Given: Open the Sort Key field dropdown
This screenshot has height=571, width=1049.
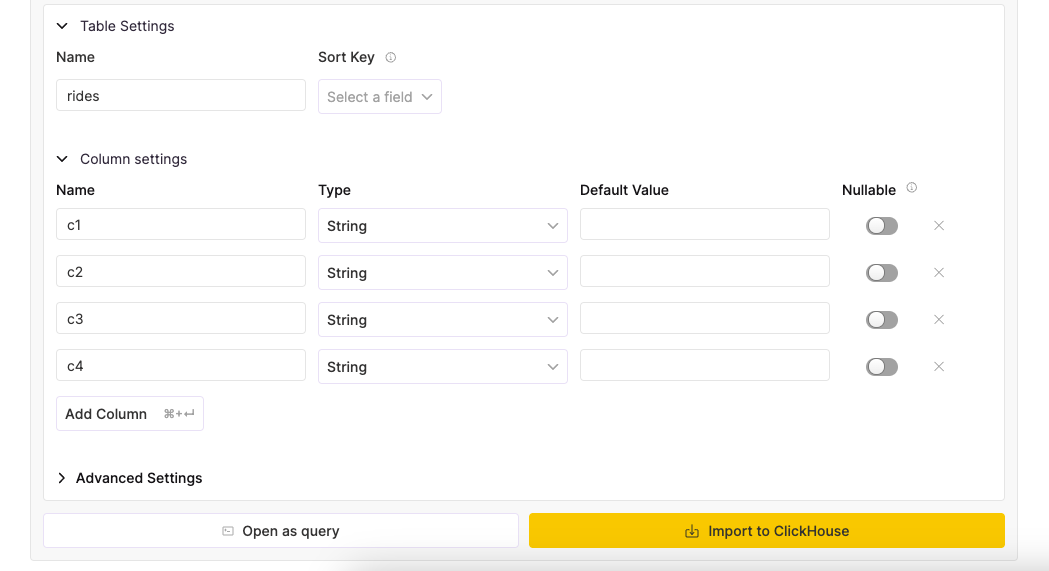Looking at the screenshot, I should [380, 97].
